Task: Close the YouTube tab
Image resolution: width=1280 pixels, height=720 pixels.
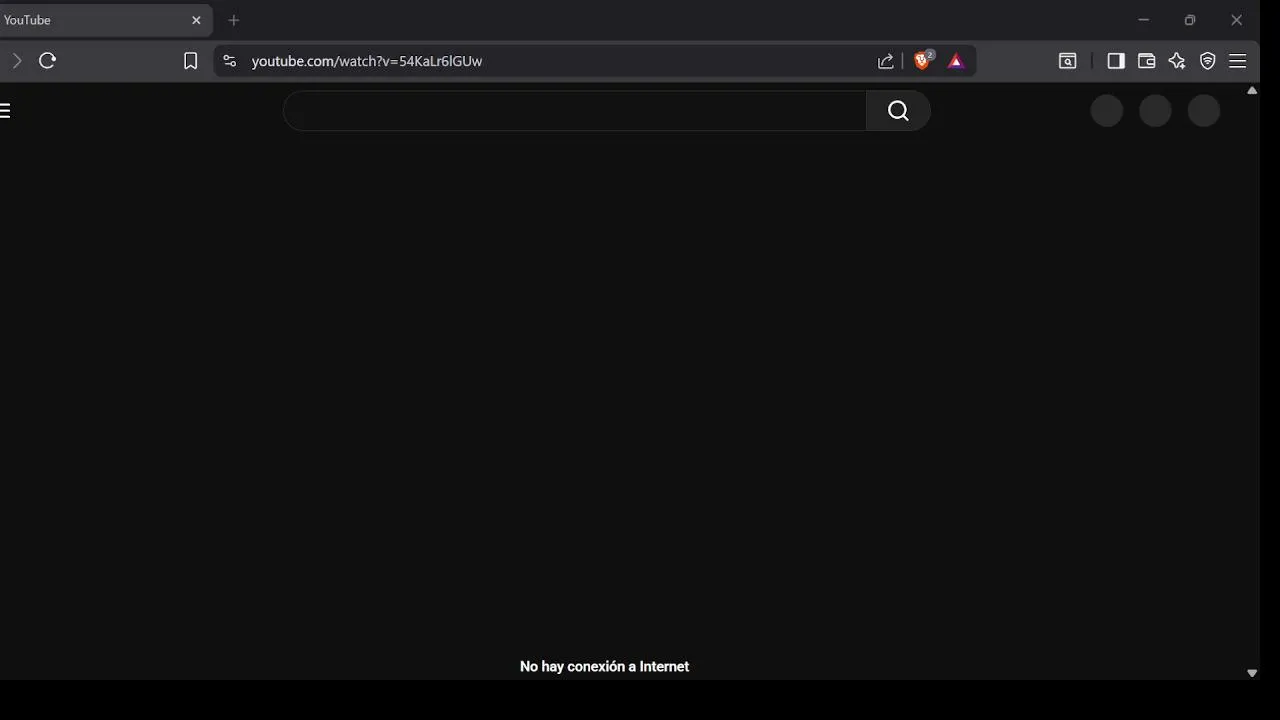Action: pos(196,20)
